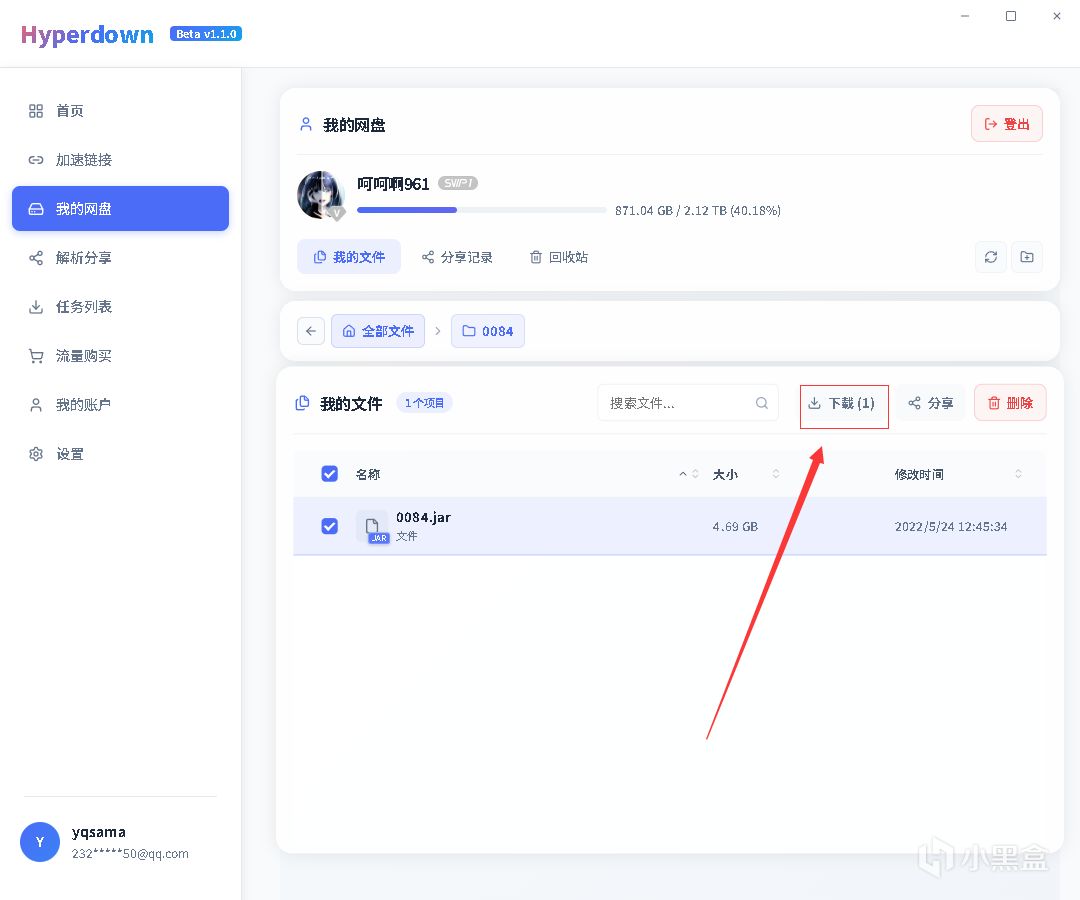
Task: Open 我的账户 account page
Action: [120, 404]
